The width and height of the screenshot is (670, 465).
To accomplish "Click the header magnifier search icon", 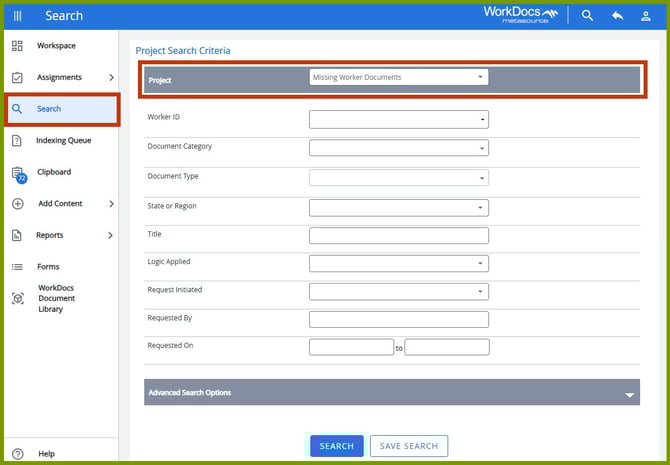I will (x=588, y=16).
